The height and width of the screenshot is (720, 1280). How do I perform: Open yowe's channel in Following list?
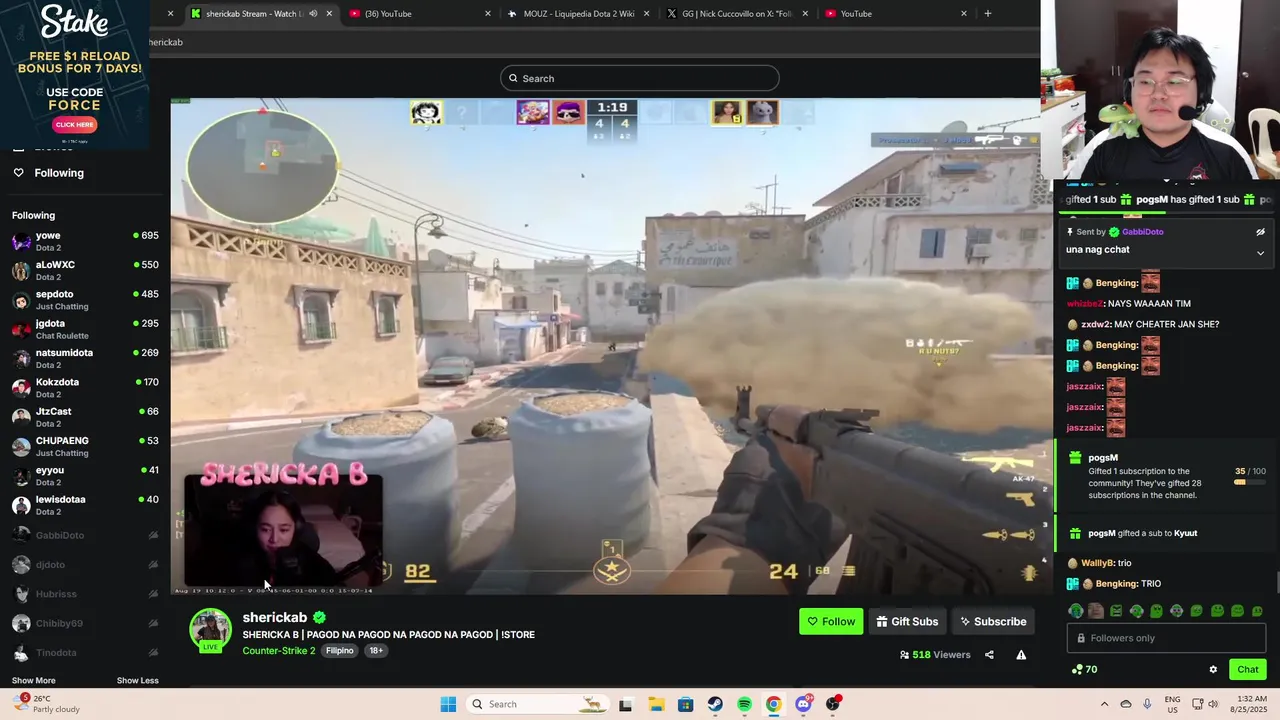point(85,241)
